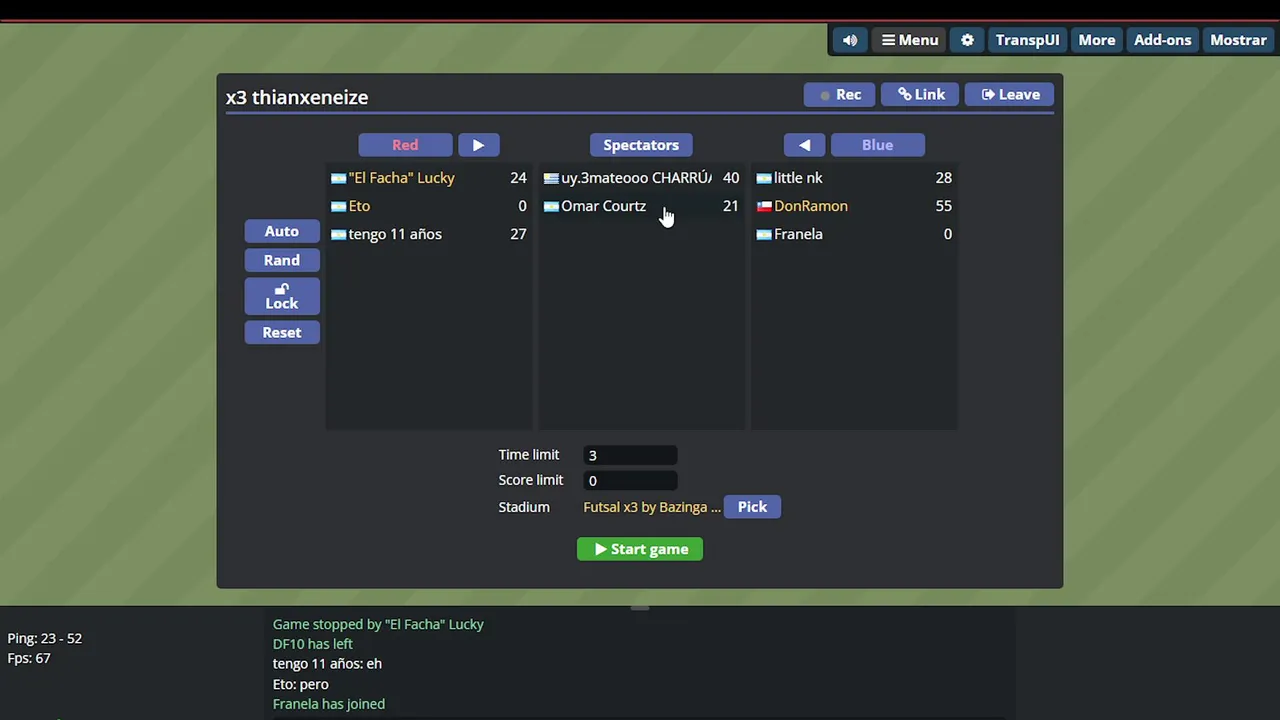1280x720 pixels.
Task: Copy the room Link
Action: tap(921, 94)
